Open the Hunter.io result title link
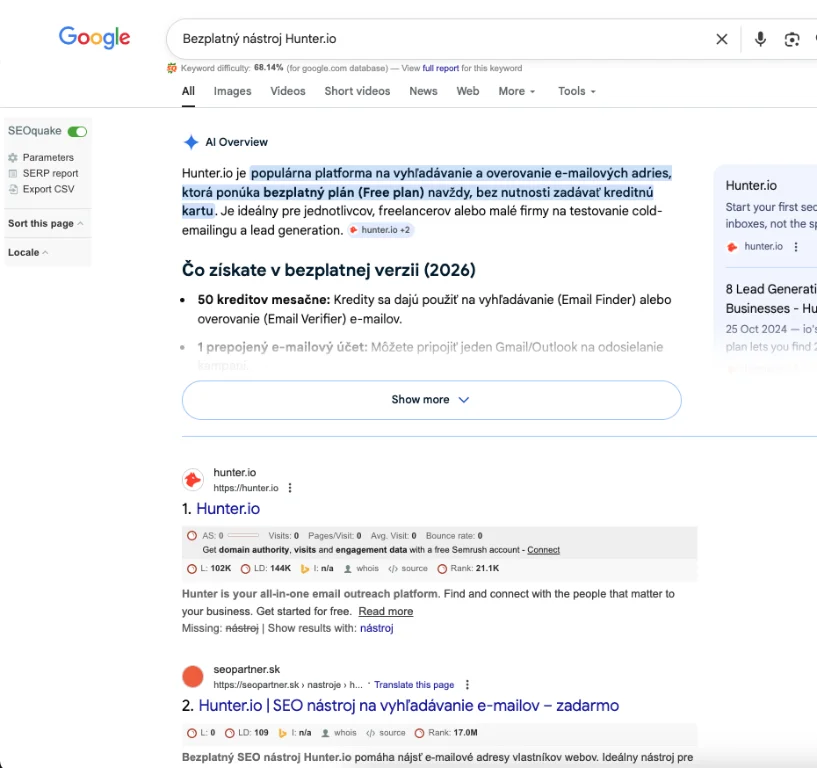Viewport: 817px width, 768px height. pos(228,508)
